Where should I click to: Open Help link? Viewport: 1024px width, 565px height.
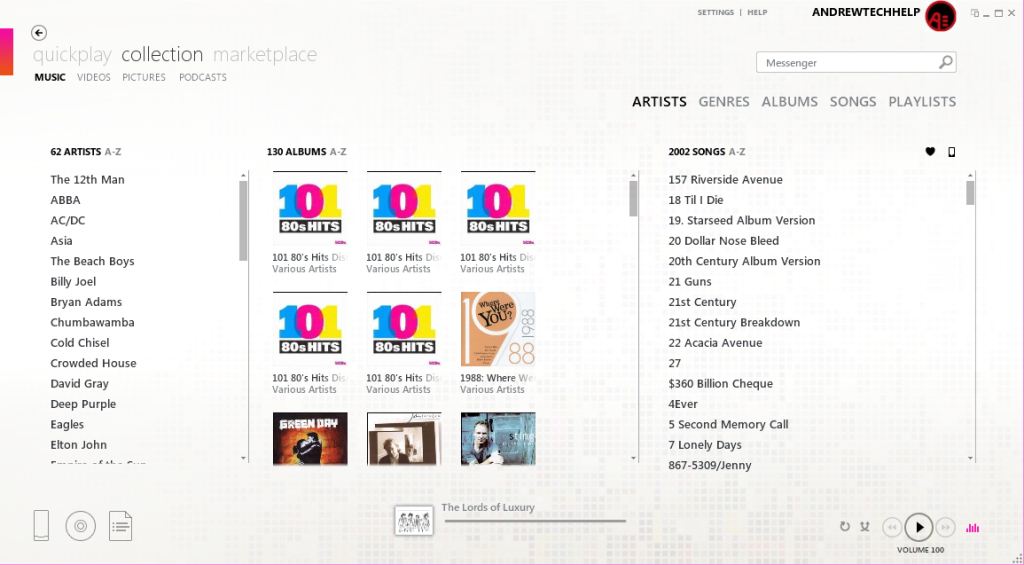(x=757, y=12)
